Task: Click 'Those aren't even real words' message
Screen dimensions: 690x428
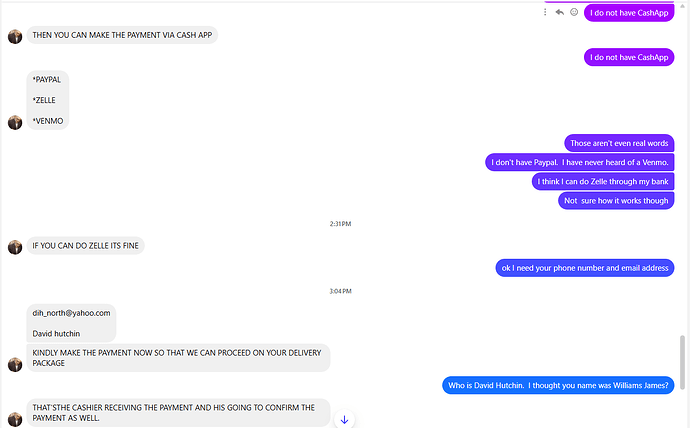Action: point(619,143)
